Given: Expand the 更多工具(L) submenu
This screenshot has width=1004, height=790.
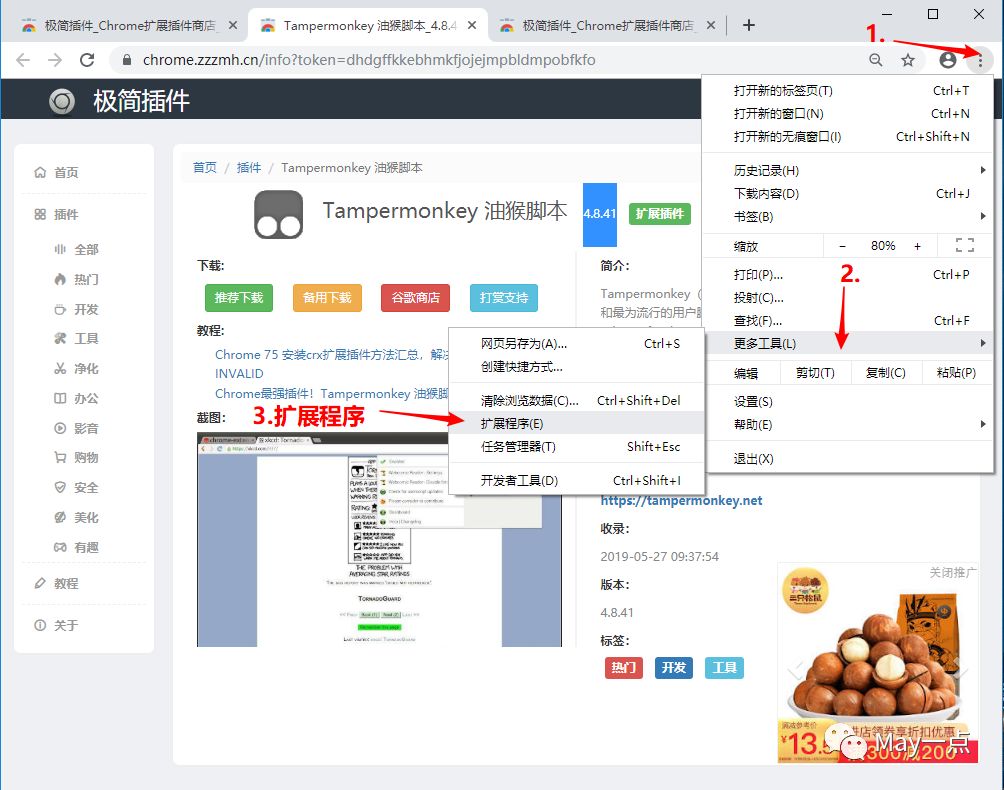Looking at the screenshot, I should coord(848,344).
